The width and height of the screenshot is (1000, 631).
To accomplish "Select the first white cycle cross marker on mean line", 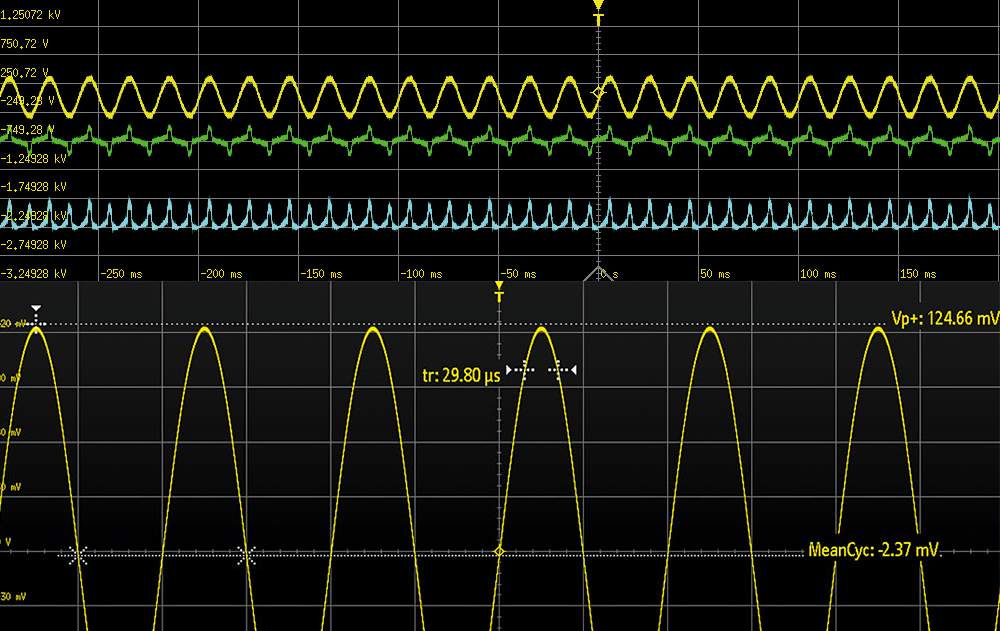I will (x=78, y=554).
